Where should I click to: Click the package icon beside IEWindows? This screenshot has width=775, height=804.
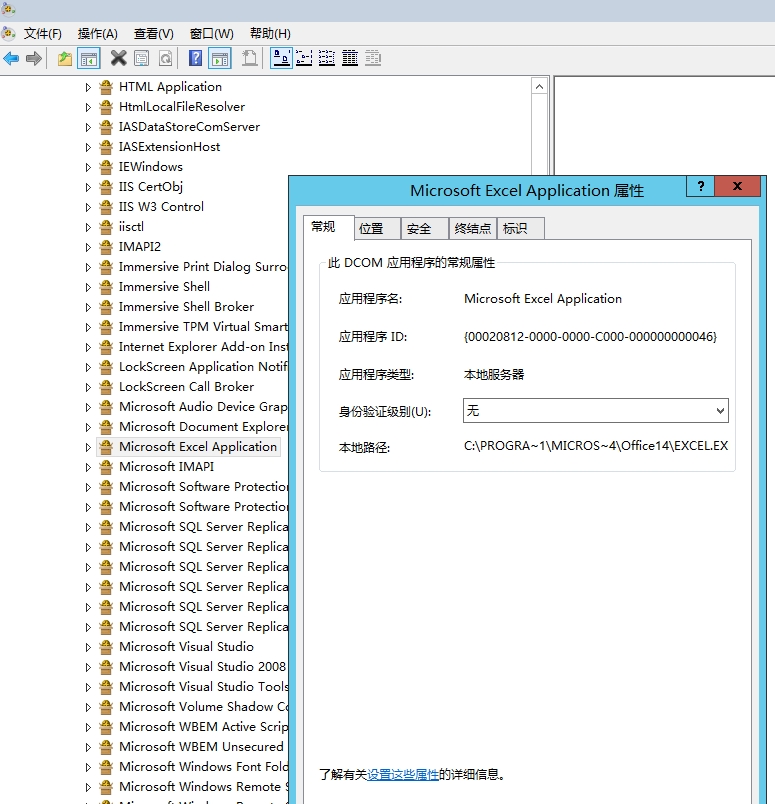[106, 167]
